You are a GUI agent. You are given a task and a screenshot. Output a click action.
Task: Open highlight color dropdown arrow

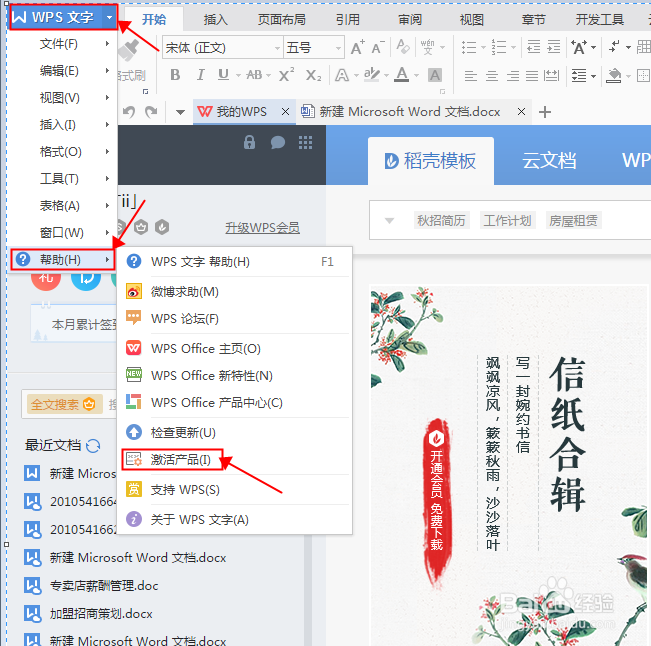(x=386, y=76)
